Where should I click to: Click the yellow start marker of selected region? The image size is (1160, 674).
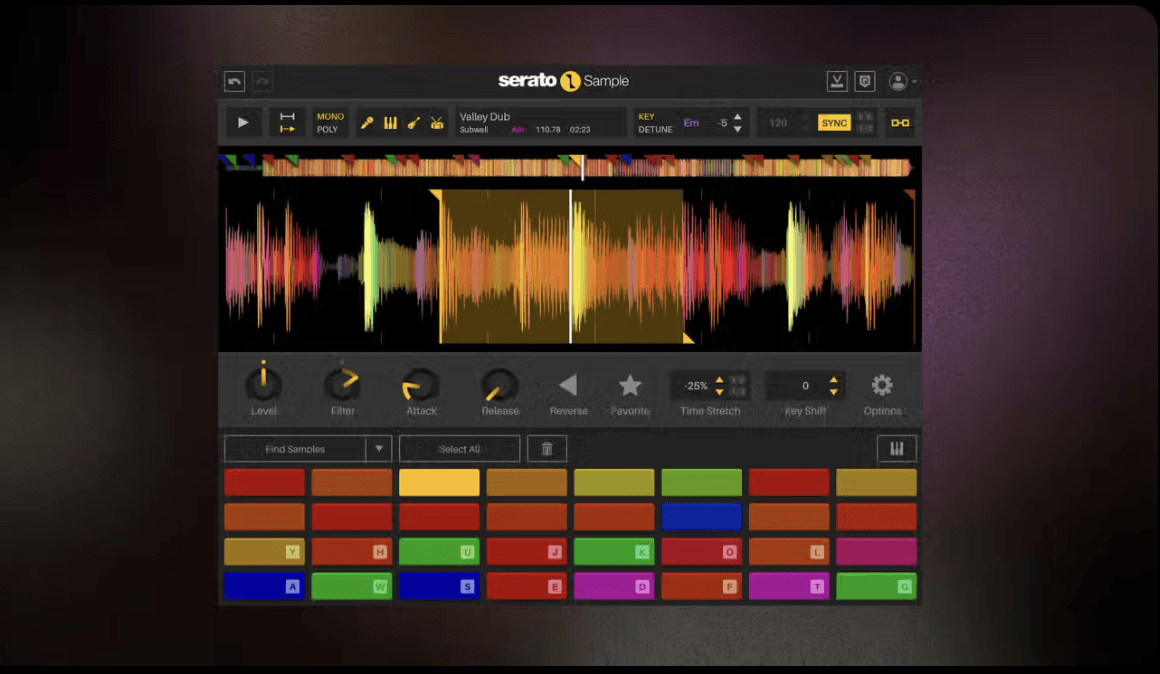436,195
